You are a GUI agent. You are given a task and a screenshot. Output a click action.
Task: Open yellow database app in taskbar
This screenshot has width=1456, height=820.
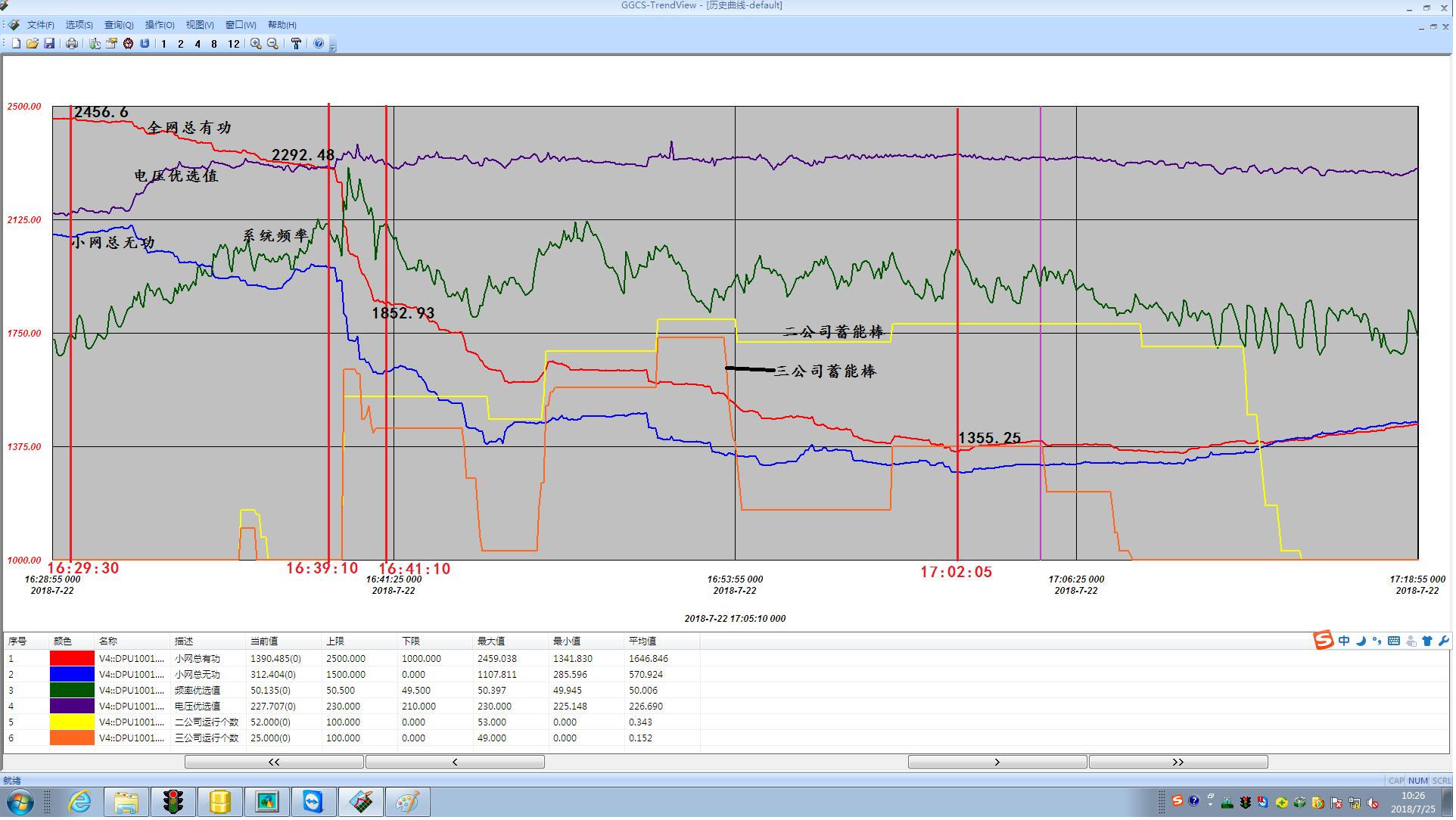220,802
